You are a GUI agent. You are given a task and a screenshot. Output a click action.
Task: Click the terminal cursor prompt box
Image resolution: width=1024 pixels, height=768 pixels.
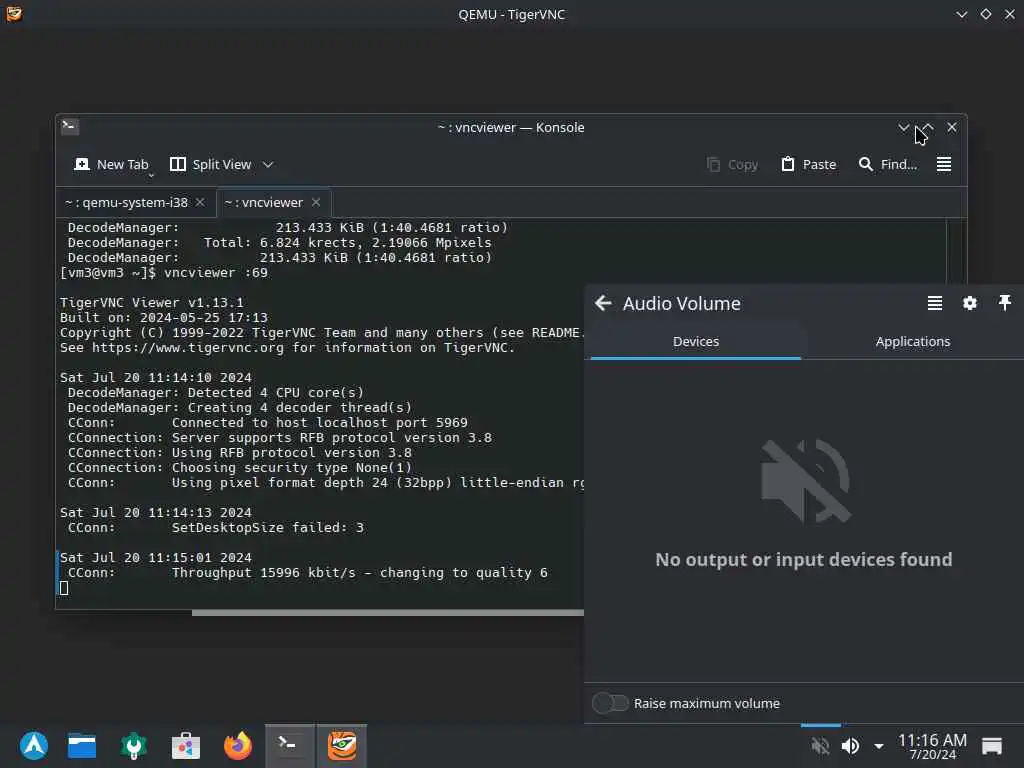tap(64, 588)
